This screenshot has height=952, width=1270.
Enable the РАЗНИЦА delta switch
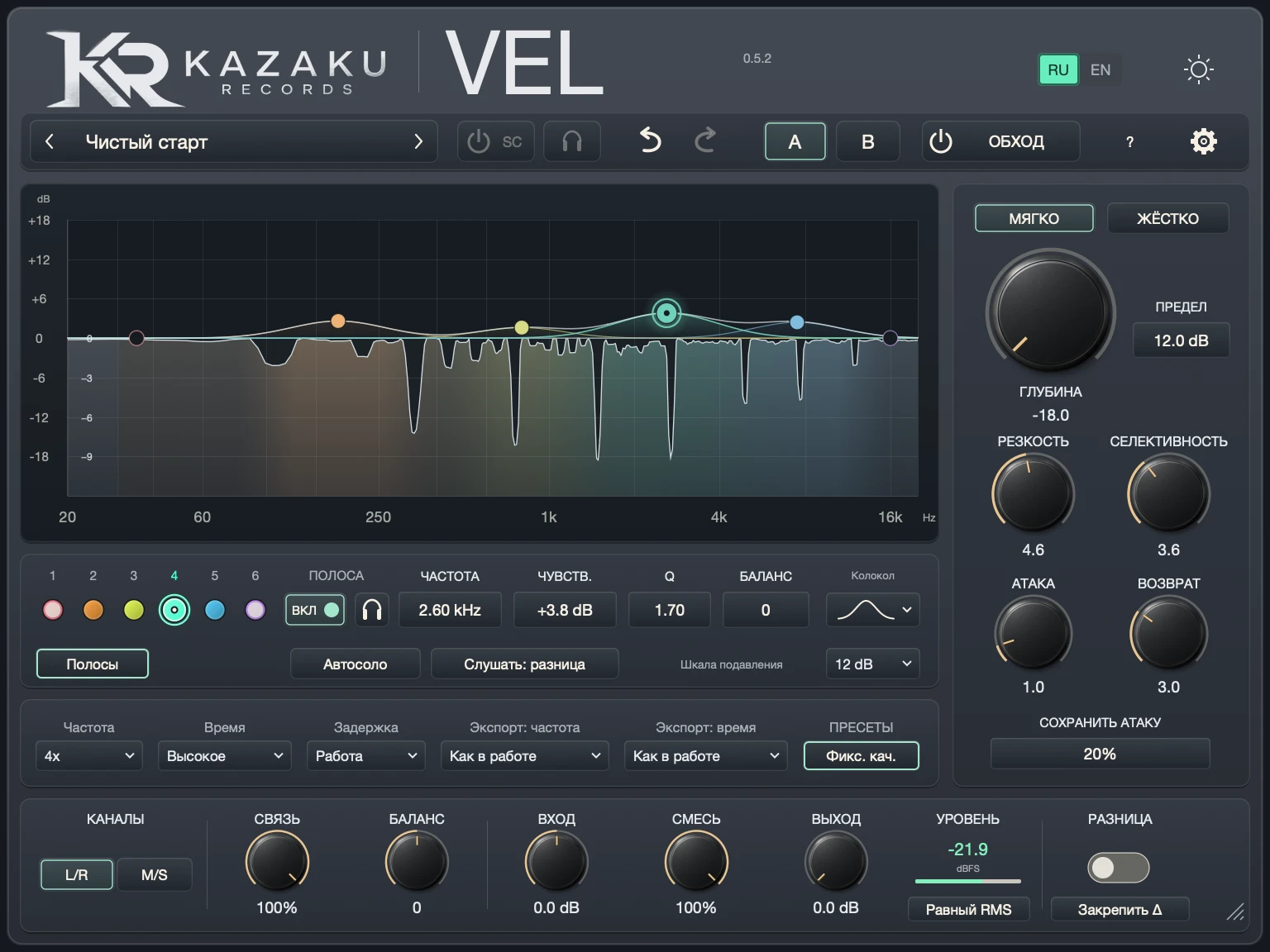pos(1119,867)
